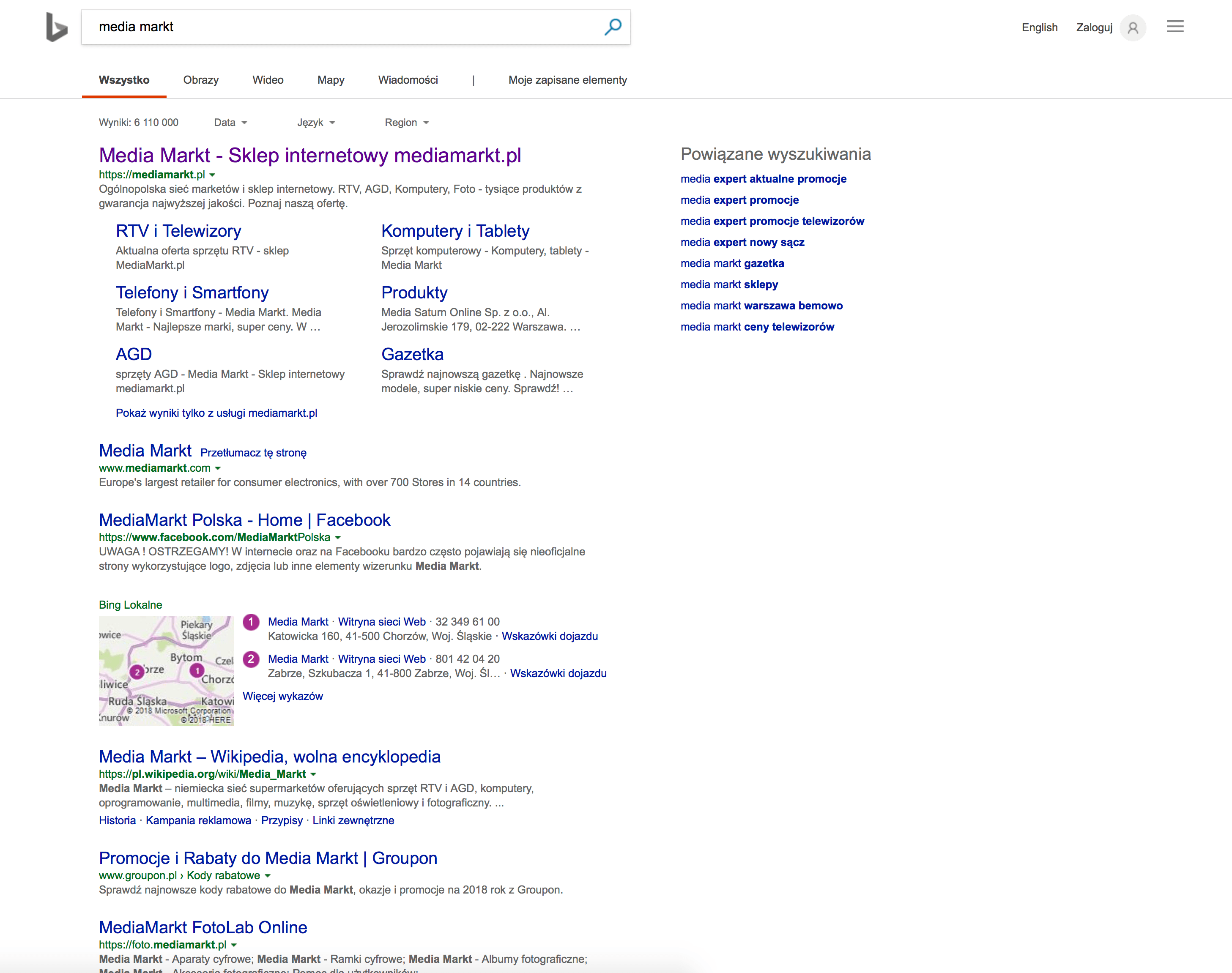Viewport: 1232px width, 973px height.
Task: Search related media expert promocje
Action: [739, 200]
